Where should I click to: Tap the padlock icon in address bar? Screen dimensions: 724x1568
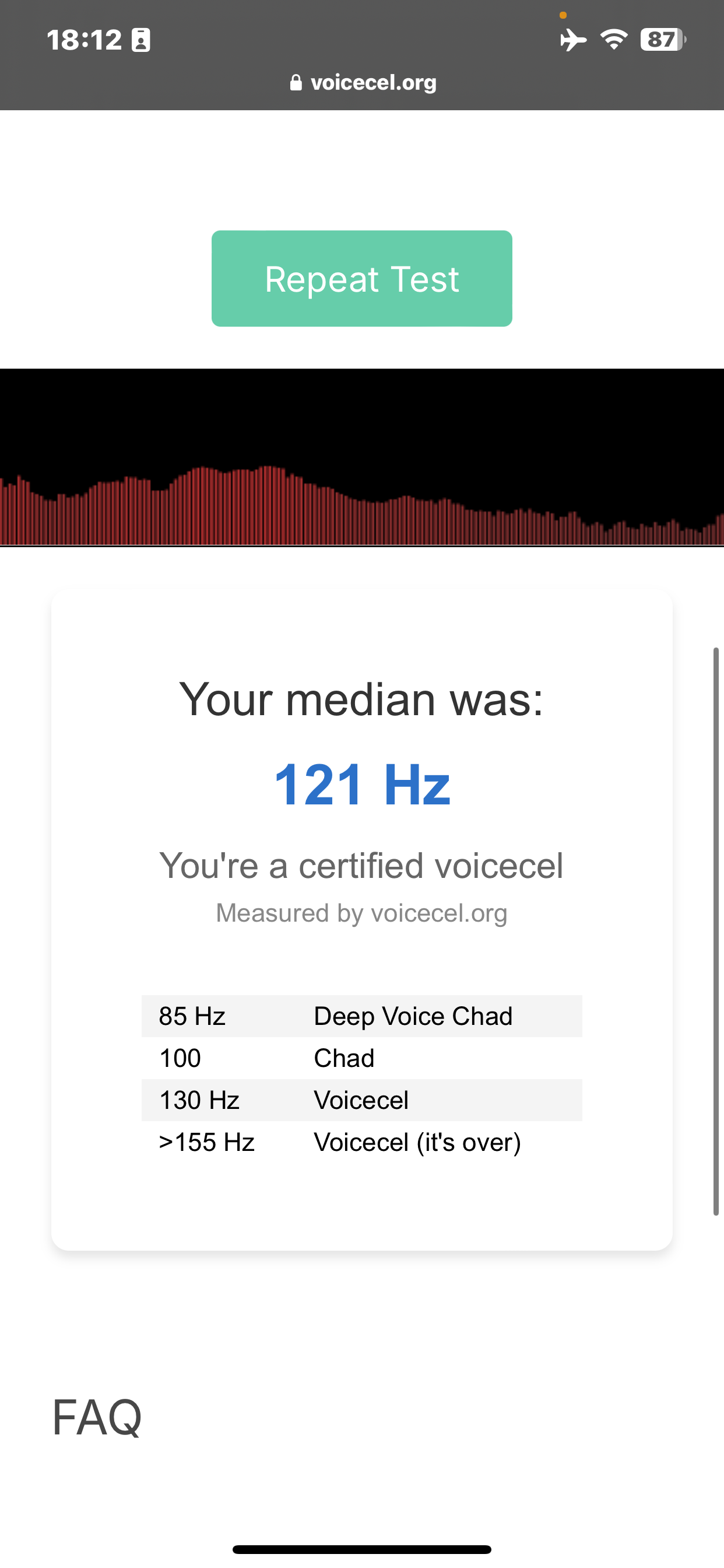[x=296, y=83]
